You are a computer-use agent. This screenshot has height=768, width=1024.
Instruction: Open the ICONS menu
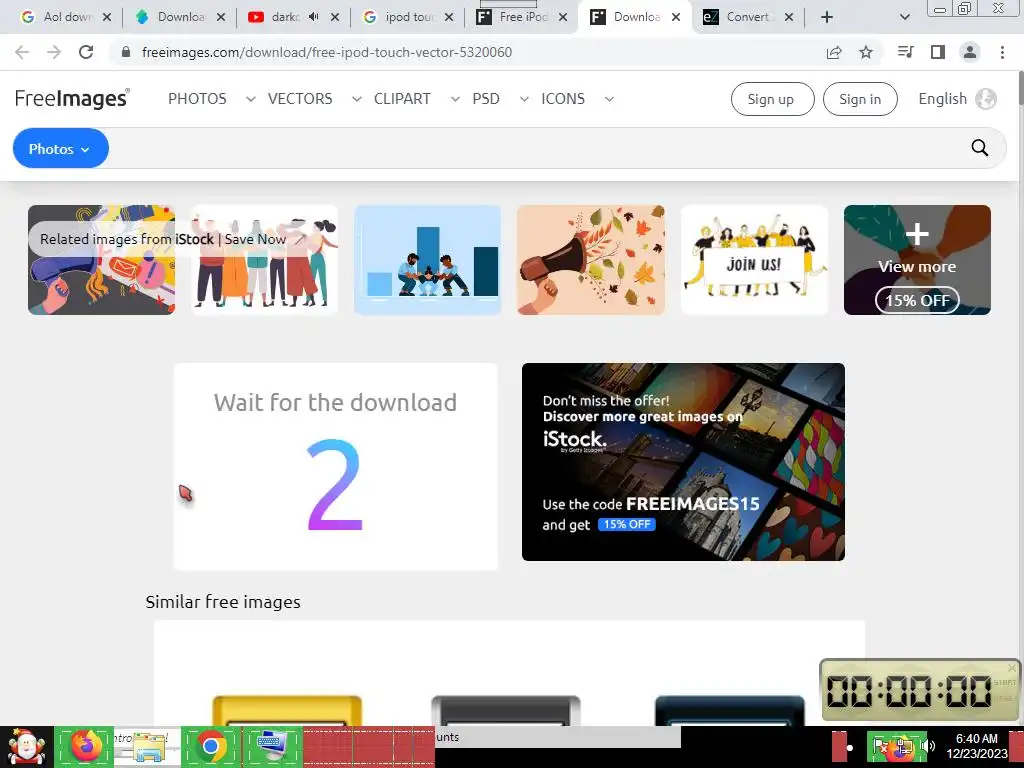tap(563, 99)
